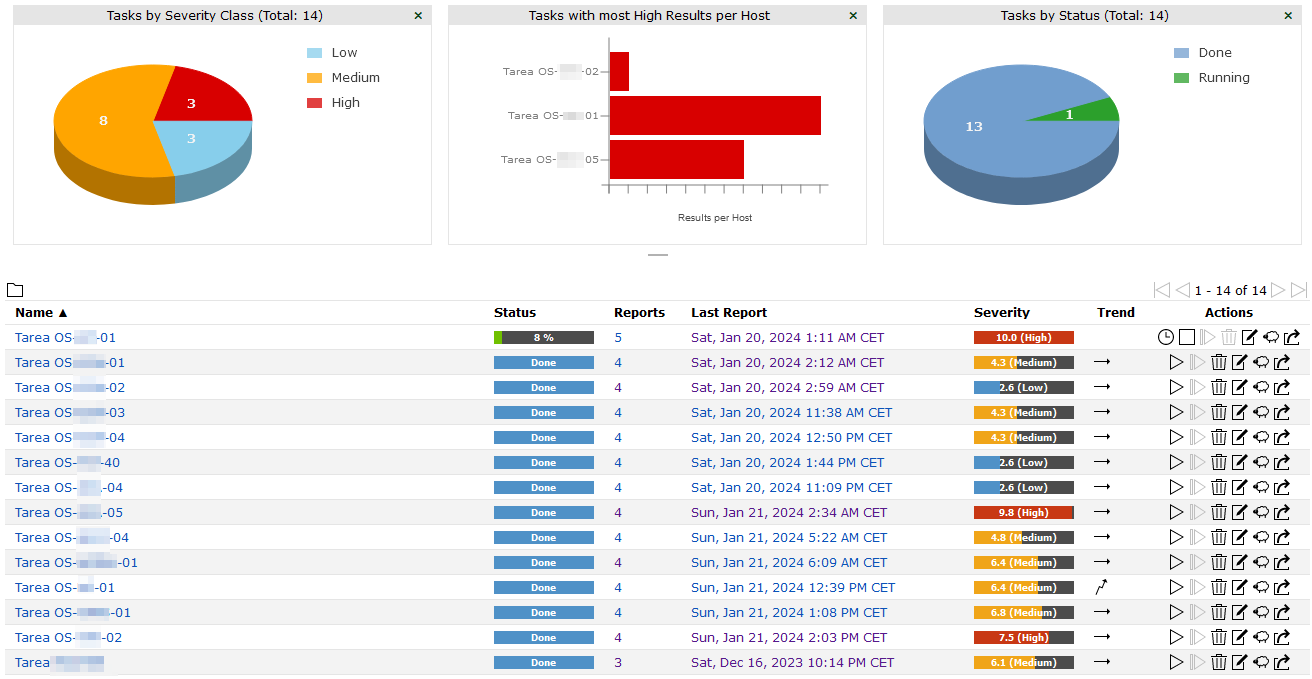Close the Tasks by Status chart panel
Viewport: 1312px width, 679px height.
[x=1288, y=16]
